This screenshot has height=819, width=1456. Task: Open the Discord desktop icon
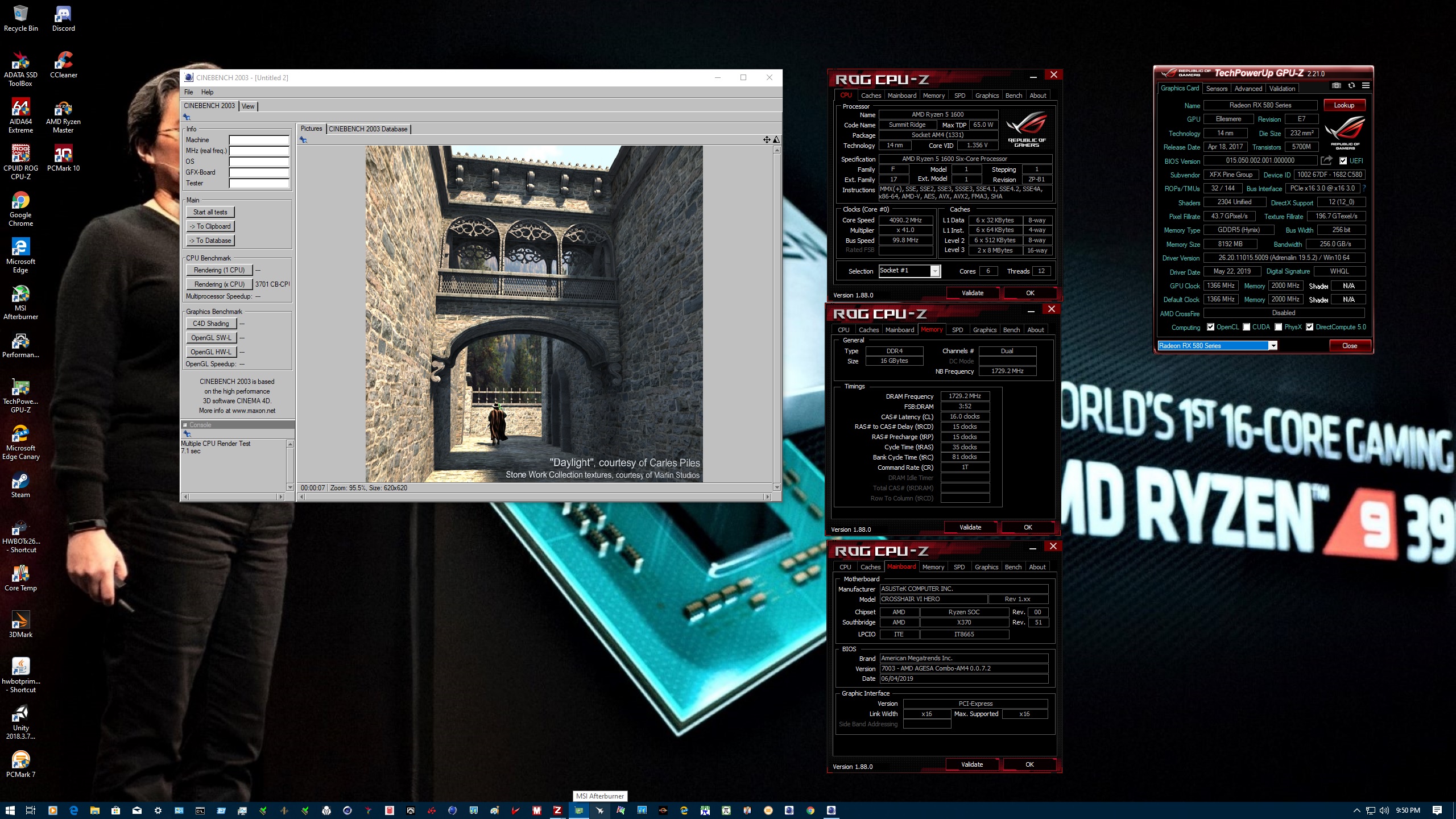click(x=63, y=19)
